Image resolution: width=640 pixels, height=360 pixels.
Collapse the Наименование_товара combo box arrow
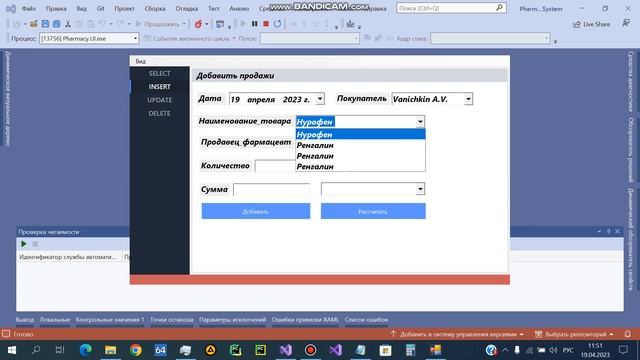coord(420,122)
